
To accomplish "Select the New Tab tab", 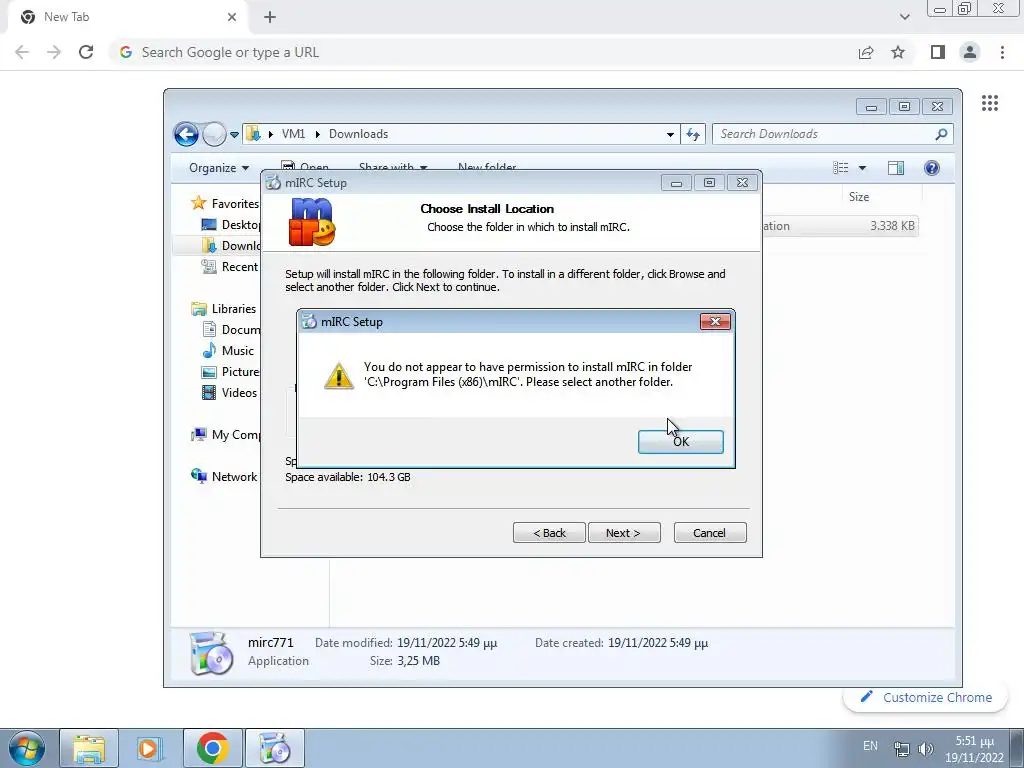I will (127, 17).
